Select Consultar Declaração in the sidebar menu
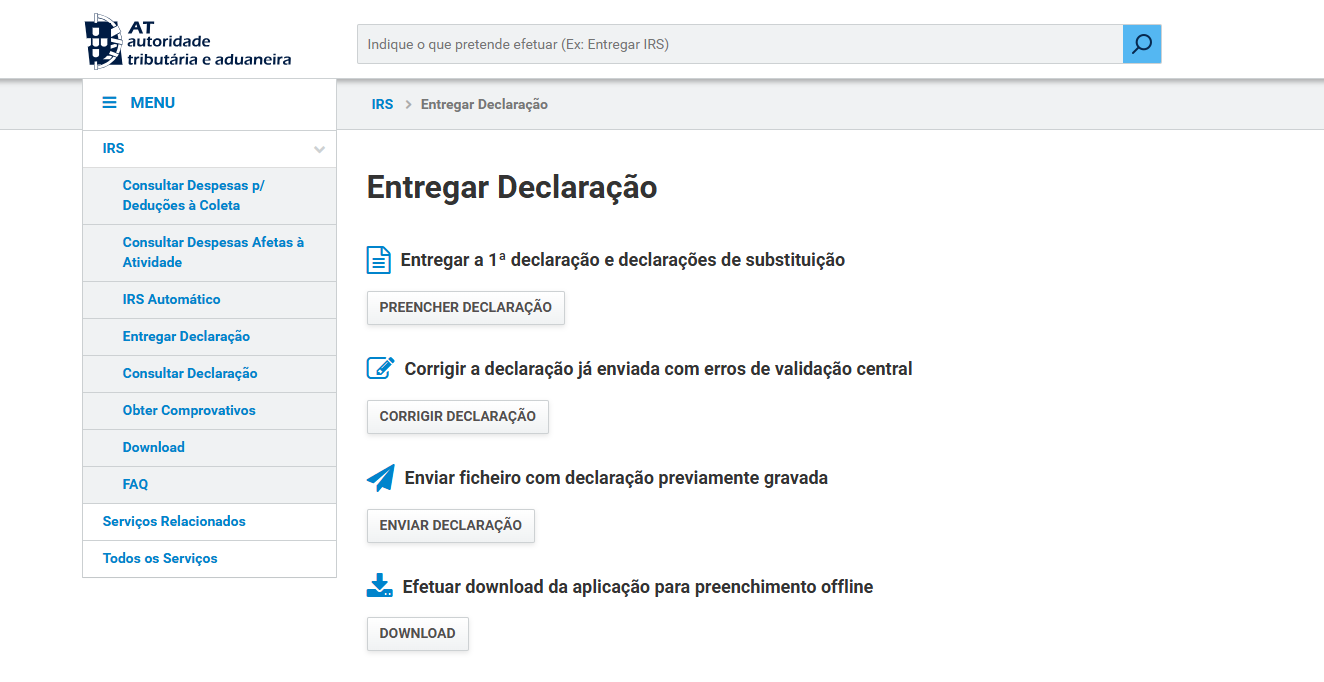Screen dimensions: 1324x682 click(x=190, y=373)
